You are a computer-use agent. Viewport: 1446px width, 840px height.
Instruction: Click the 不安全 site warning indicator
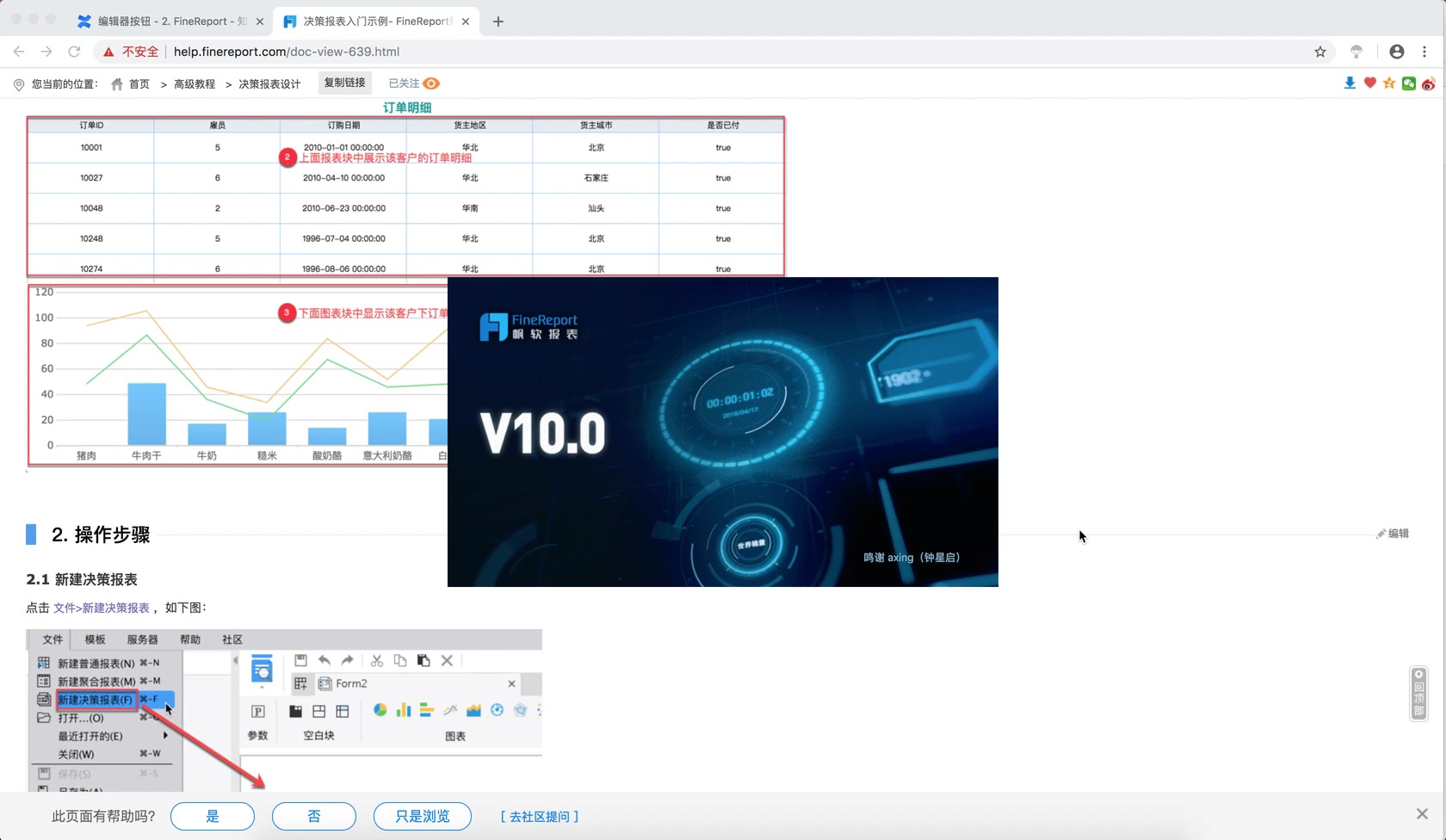(131, 52)
